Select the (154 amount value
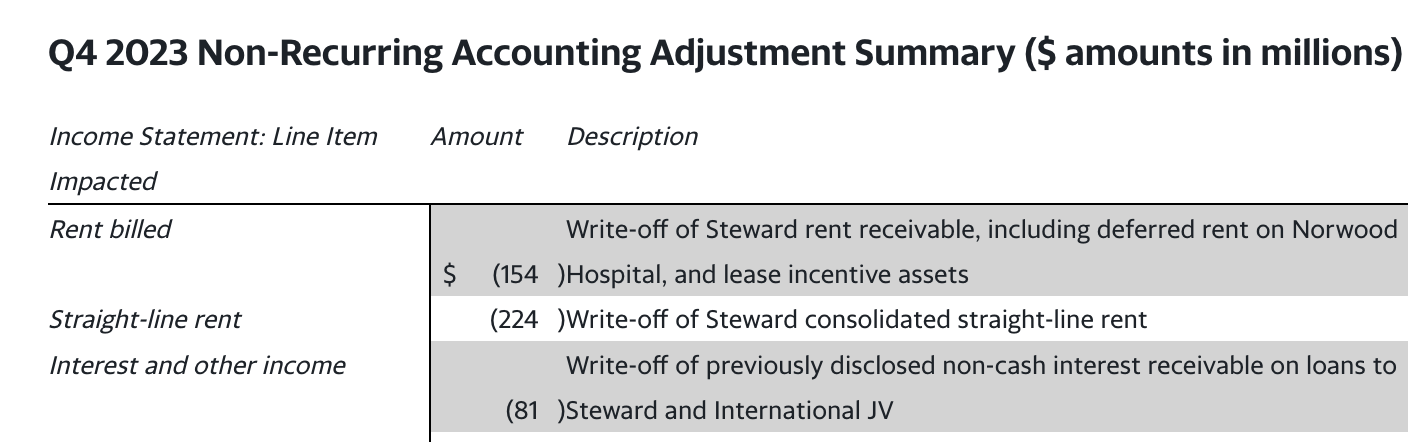The height and width of the screenshot is (442, 1408). (x=515, y=274)
